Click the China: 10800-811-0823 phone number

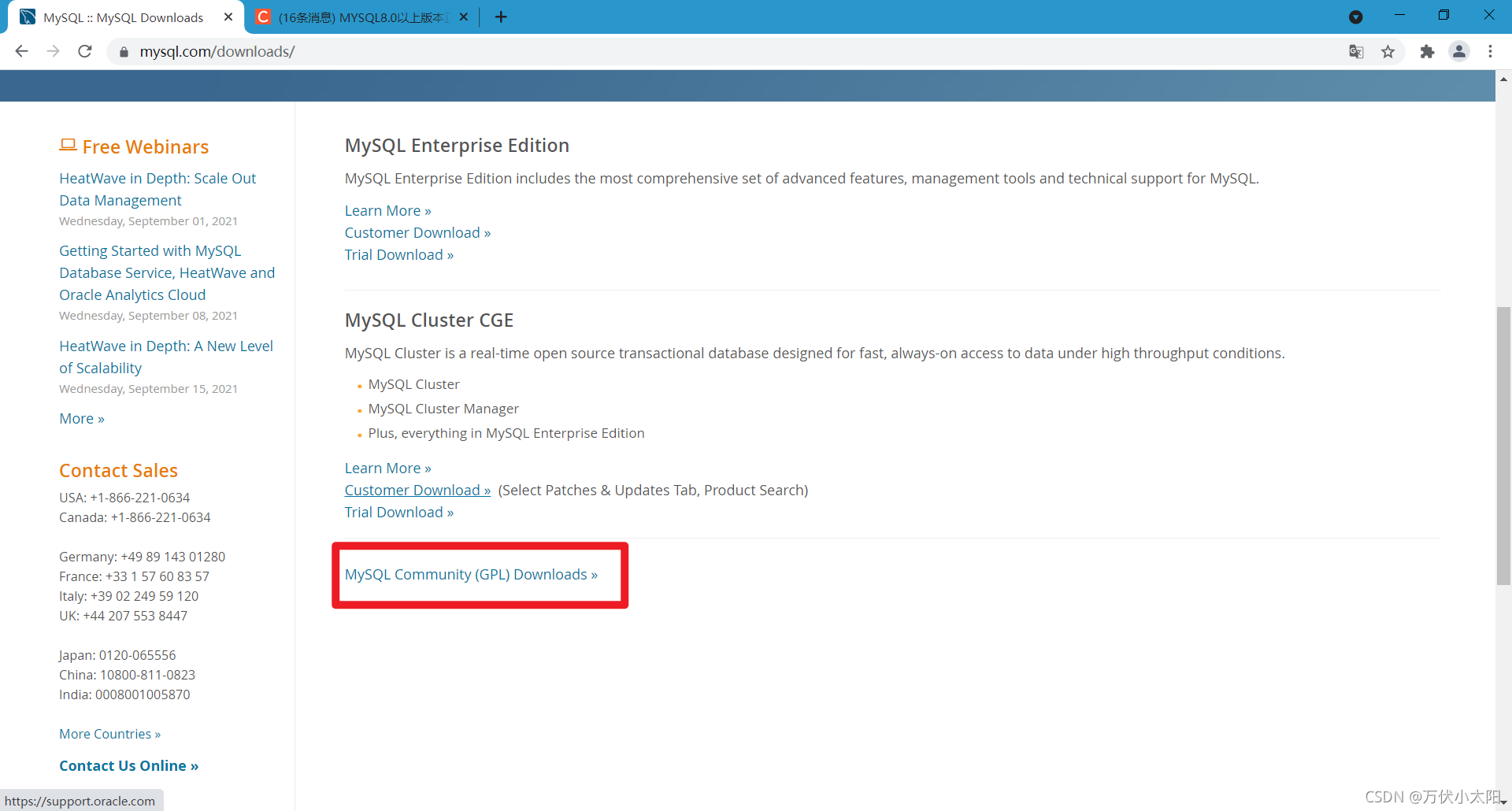click(127, 675)
